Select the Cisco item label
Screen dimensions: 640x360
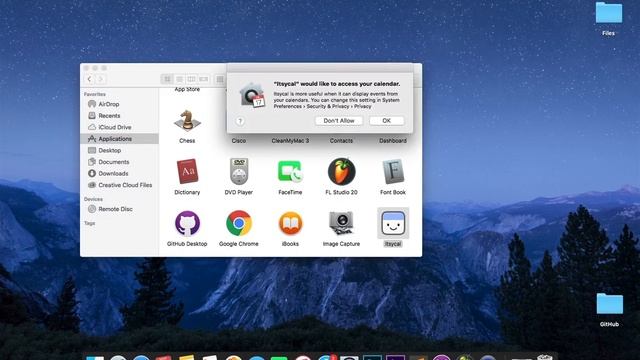(239, 141)
